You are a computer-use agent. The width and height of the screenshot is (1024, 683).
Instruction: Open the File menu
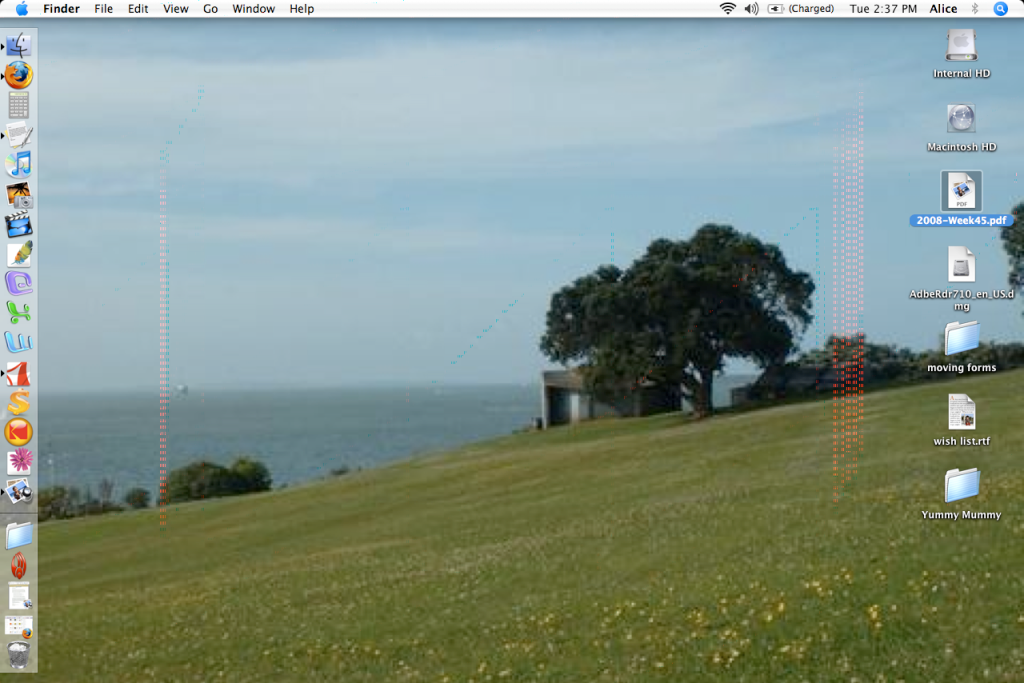103,8
